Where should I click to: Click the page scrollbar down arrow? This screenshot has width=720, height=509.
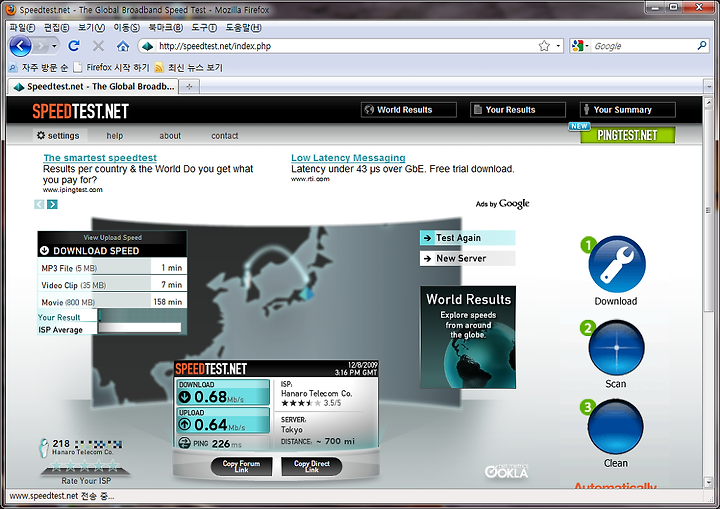click(709, 482)
